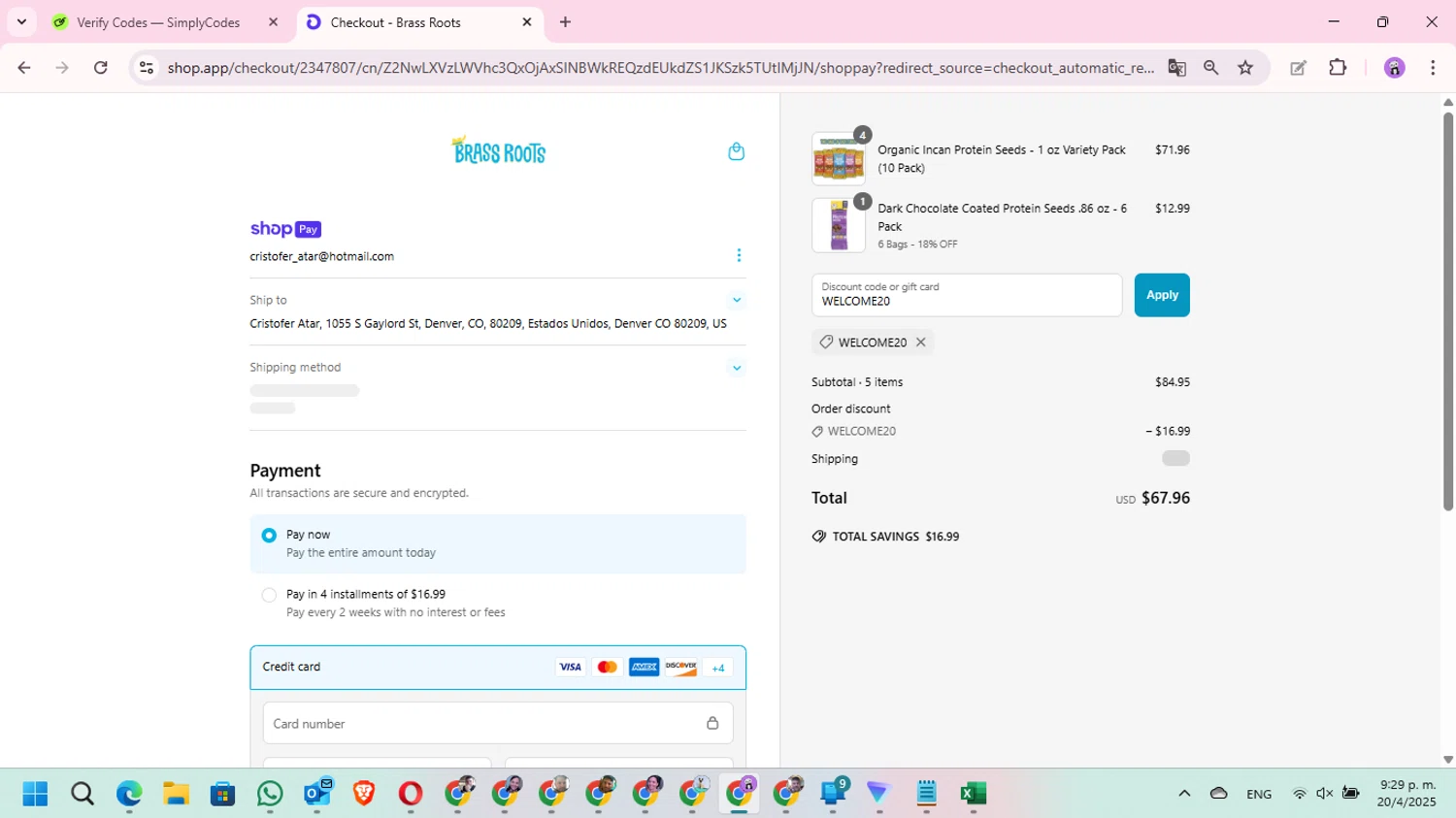Click the lock icon in card number field
The height and width of the screenshot is (818, 1456).
click(712, 723)
